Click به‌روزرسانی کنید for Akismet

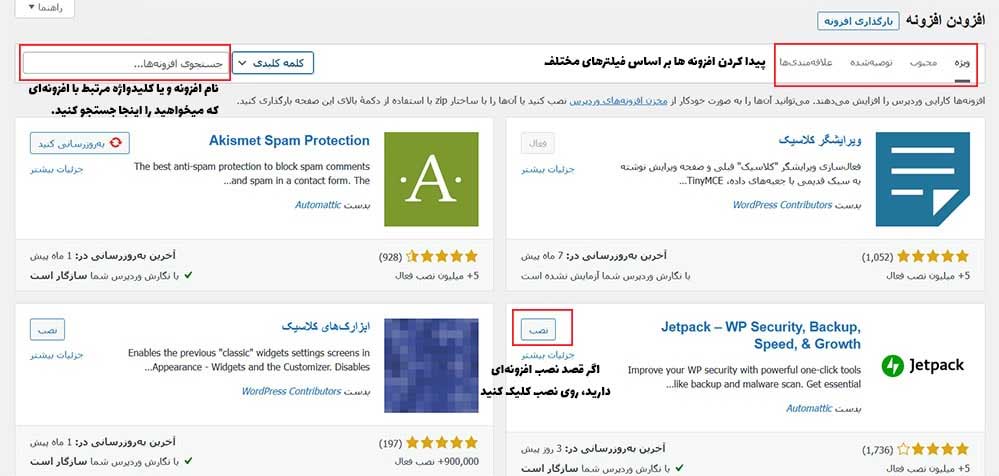(x=80, y=143)
